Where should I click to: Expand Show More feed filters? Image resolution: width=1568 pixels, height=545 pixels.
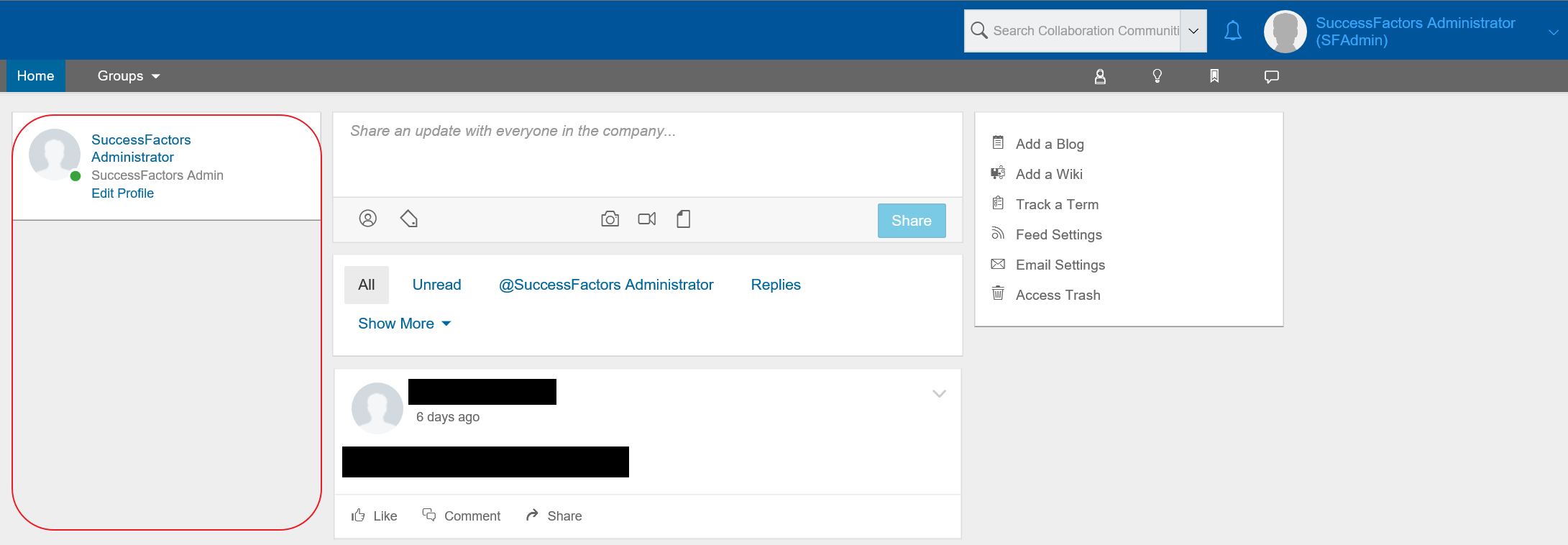404,324
